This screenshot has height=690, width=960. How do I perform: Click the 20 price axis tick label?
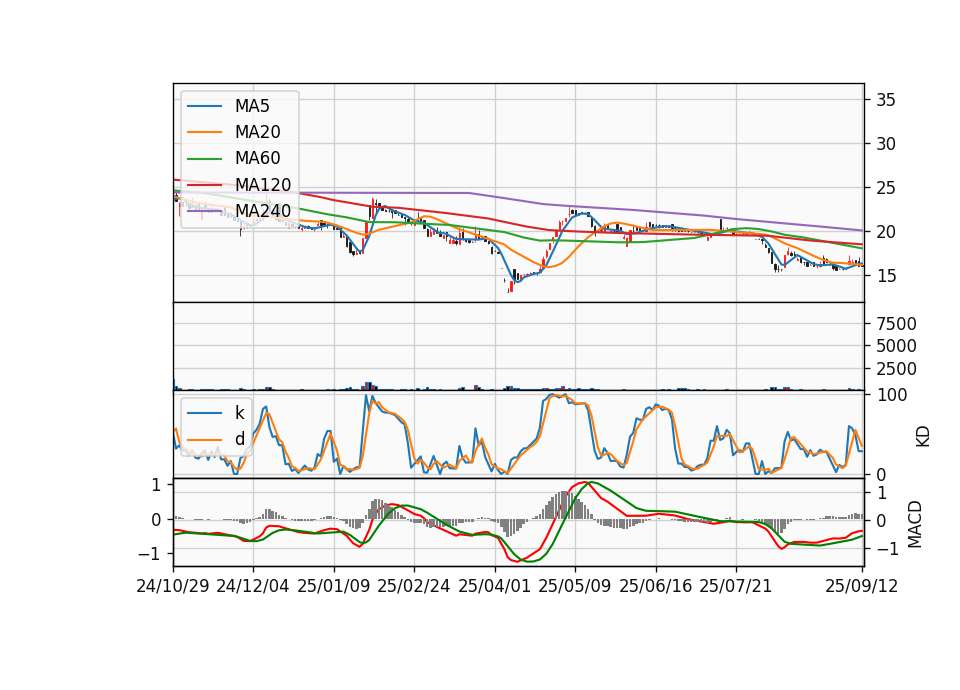[x=886, y=232]
